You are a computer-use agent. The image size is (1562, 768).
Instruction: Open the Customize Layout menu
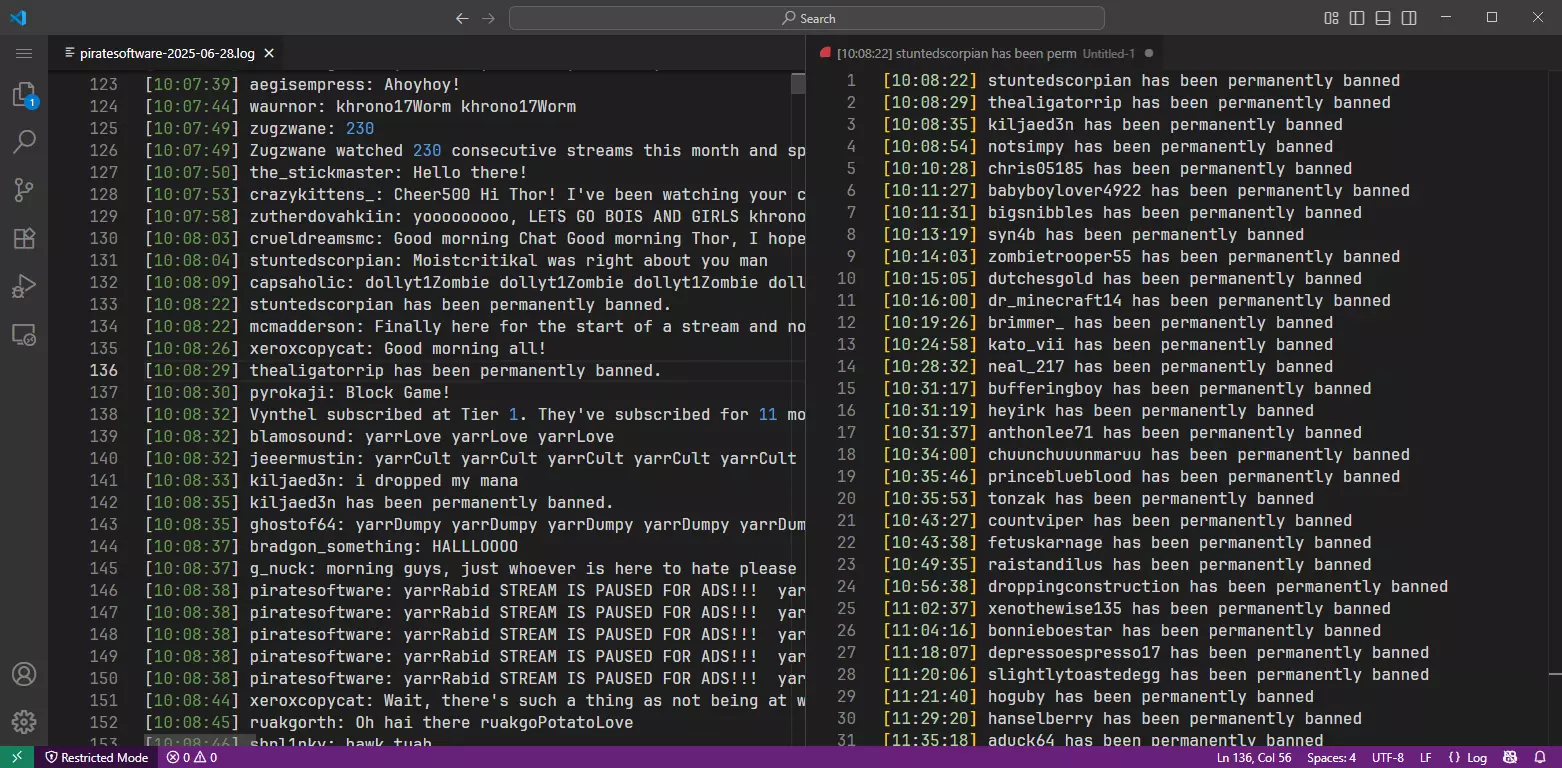pos(1331,18)
